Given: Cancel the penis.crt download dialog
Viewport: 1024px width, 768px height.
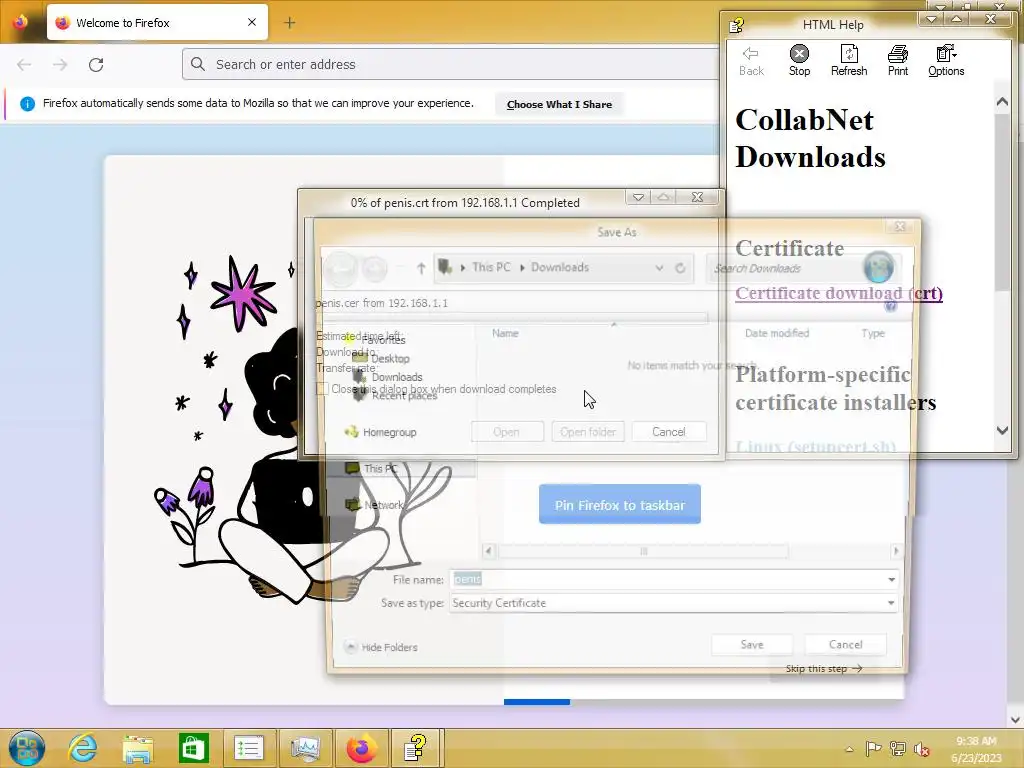Looking at the screenshot, I should pos(669,432).
